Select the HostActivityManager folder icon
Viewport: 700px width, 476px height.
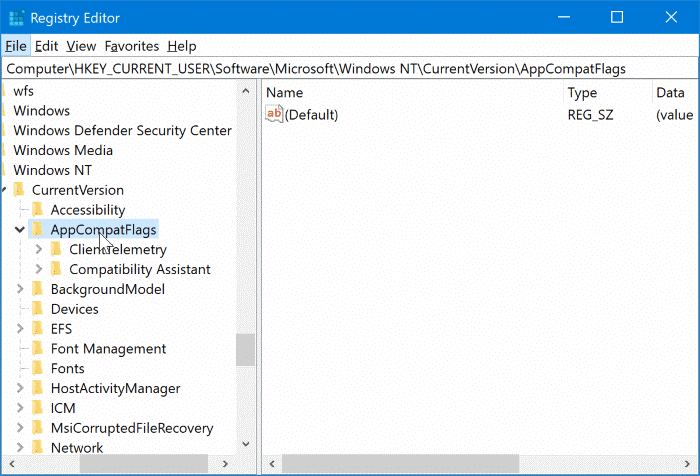click(38, 388)
